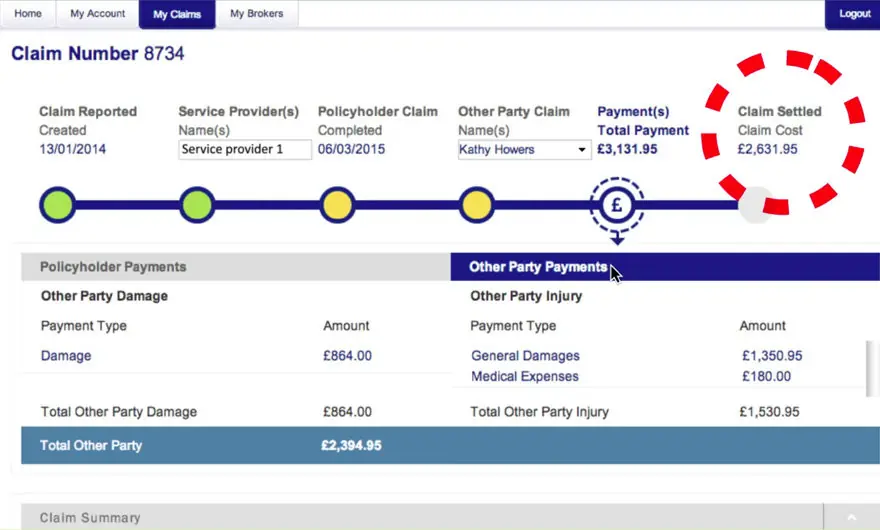Click the £3,131.95 total payment value
This screenshot has width=880, height=530.
point(627,149)
